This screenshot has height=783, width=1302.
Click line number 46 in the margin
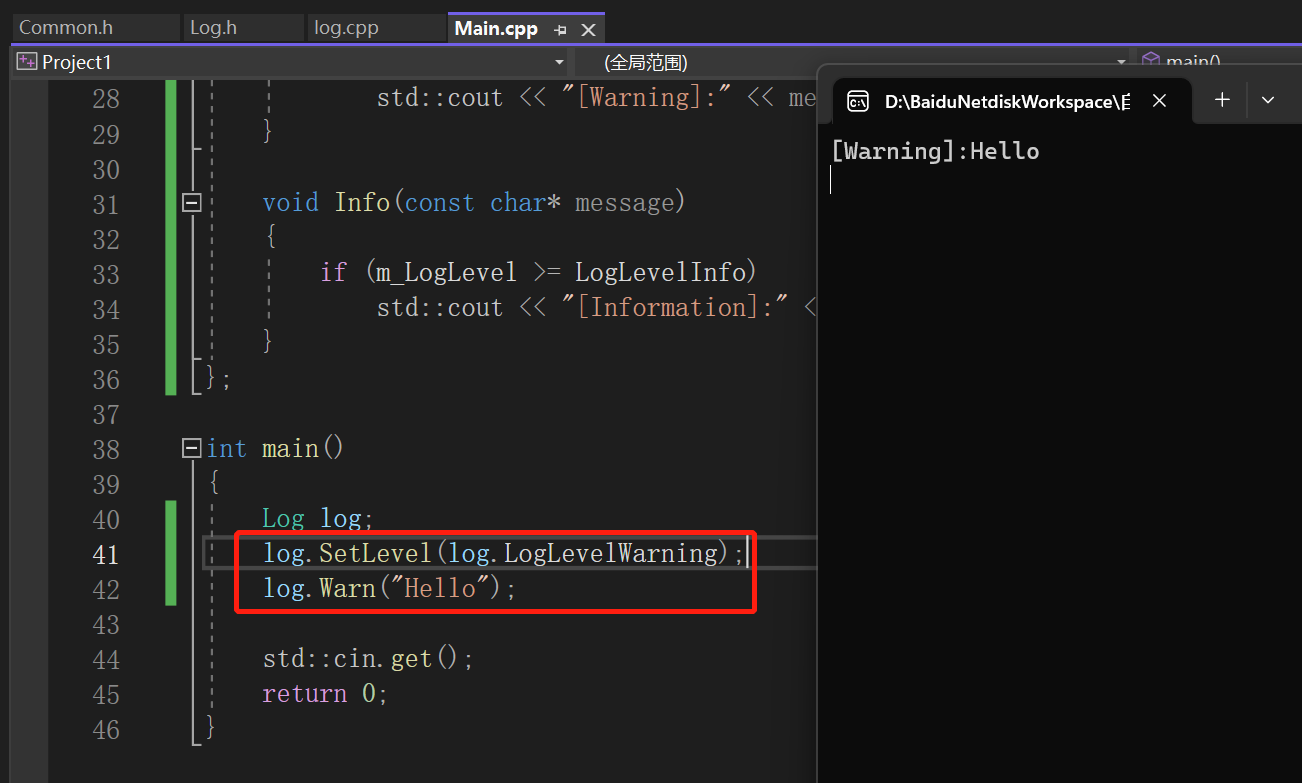(105, 729)
